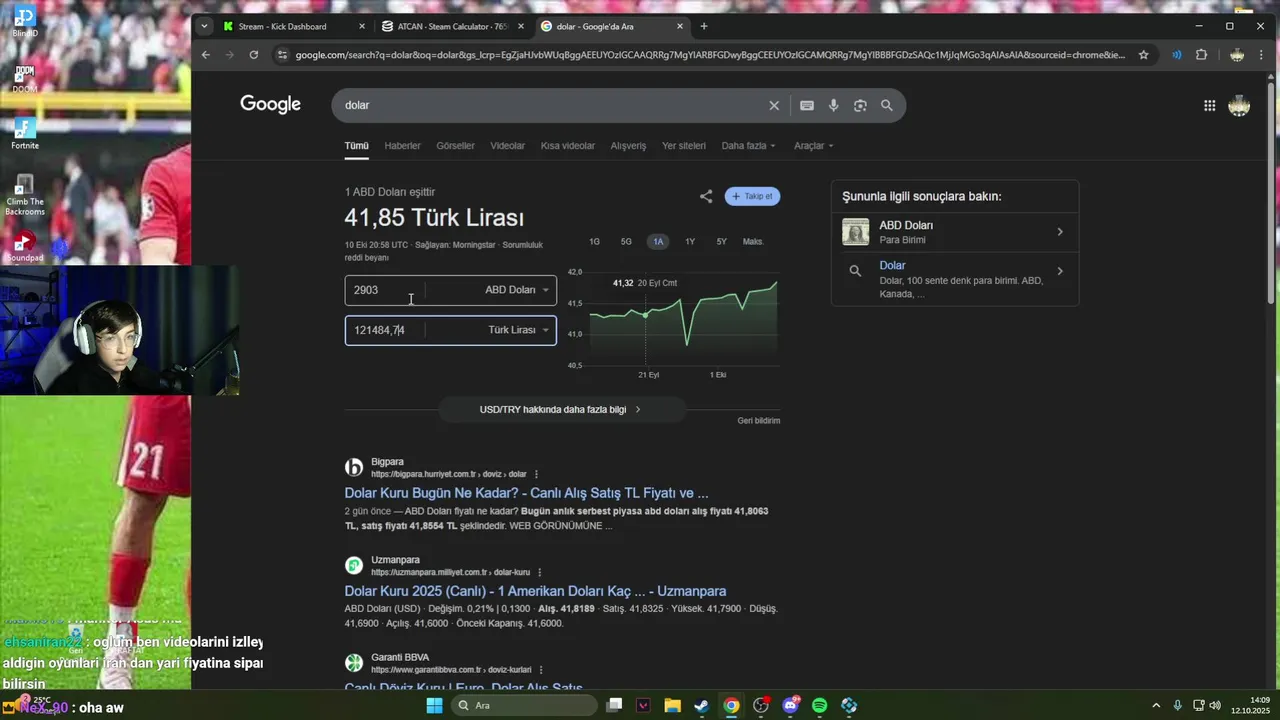
Task: Set chart range to 5Y
Action: tap(721, 242)
